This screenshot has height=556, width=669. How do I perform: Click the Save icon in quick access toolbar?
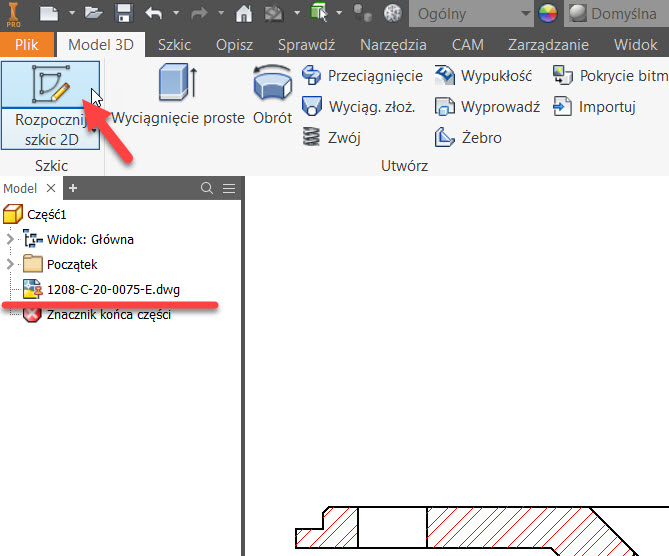[x=124, y=14]
